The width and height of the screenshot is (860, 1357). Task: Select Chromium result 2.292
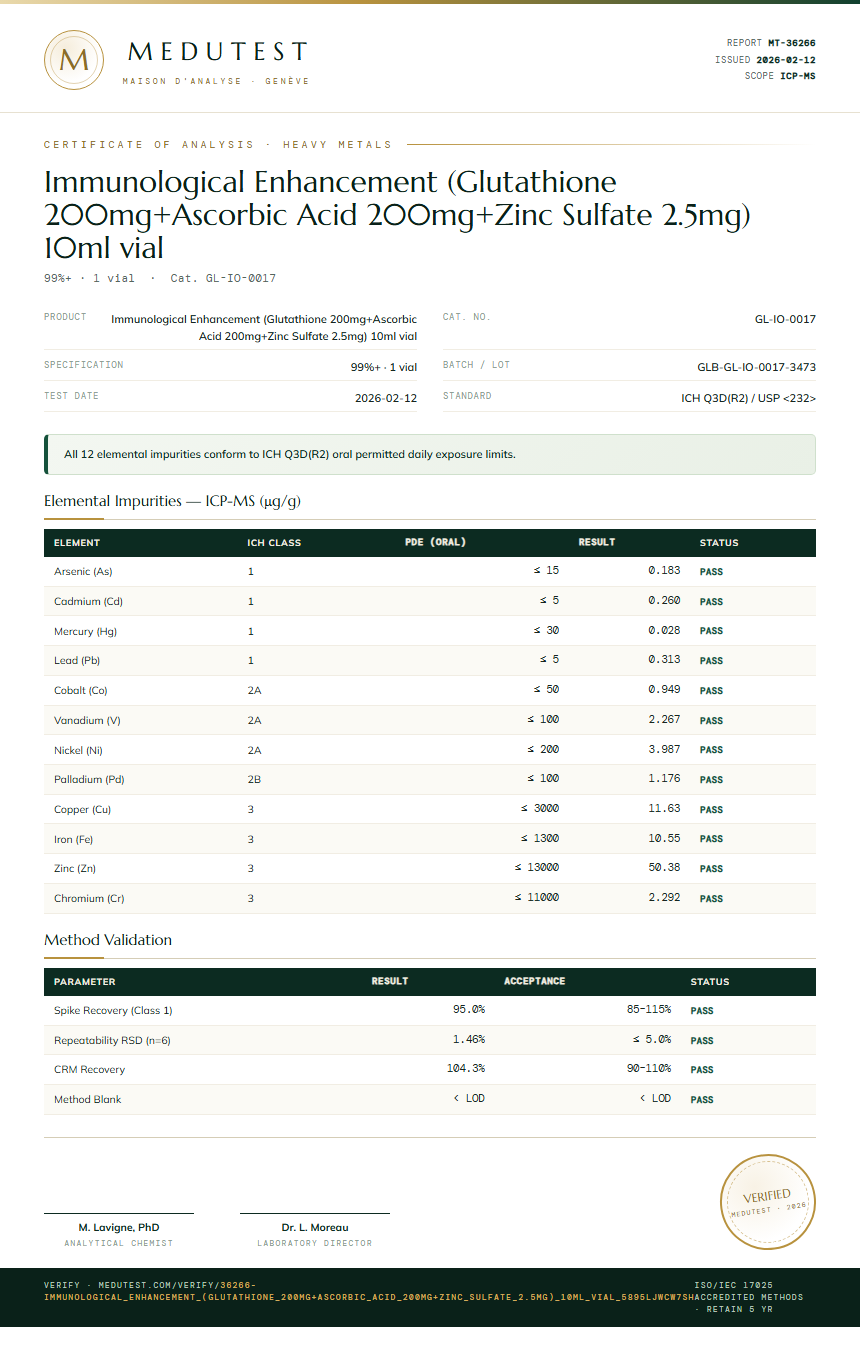(x=664, y=898)
